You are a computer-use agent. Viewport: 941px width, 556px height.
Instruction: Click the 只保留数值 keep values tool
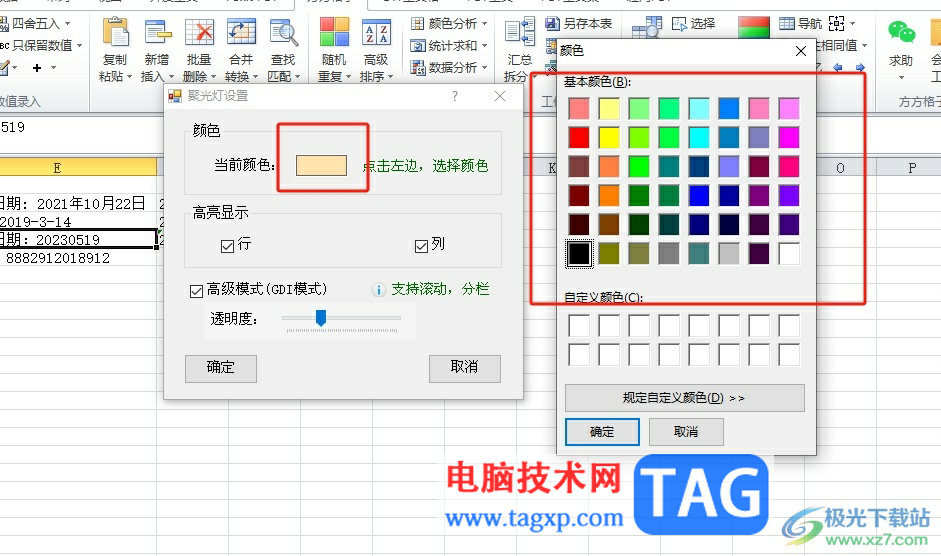(x=41, y=46)
